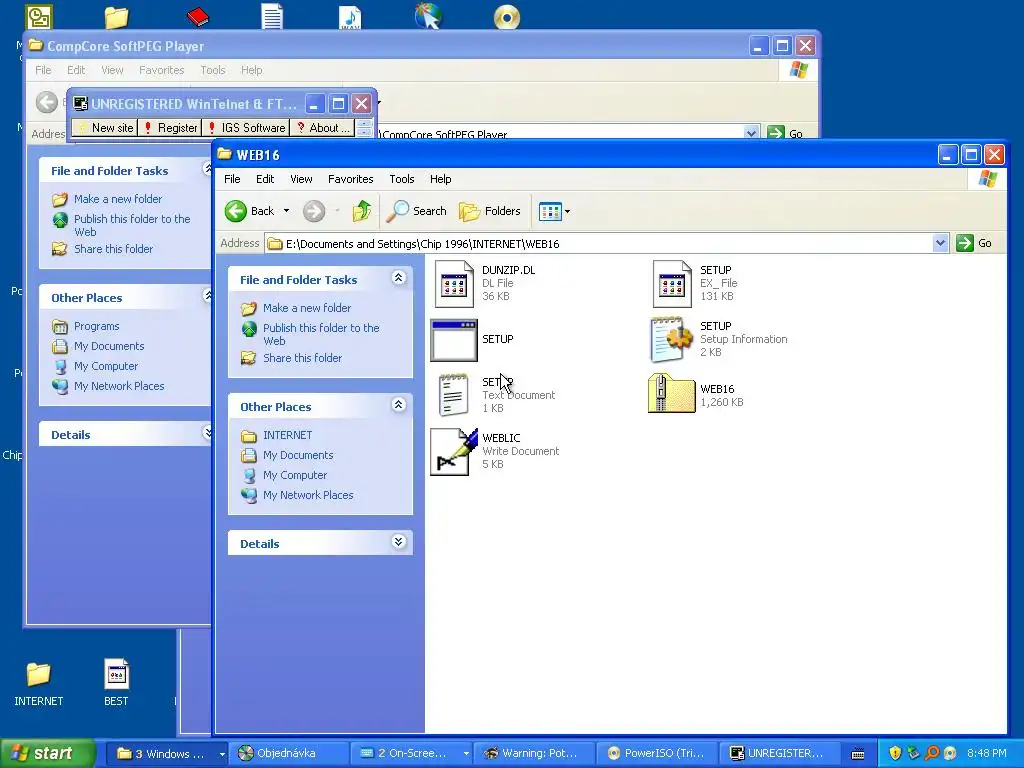Open Search in the WEB16 toolbar
The width and height of the screenshot is (1024, 768).
point(417,211)
